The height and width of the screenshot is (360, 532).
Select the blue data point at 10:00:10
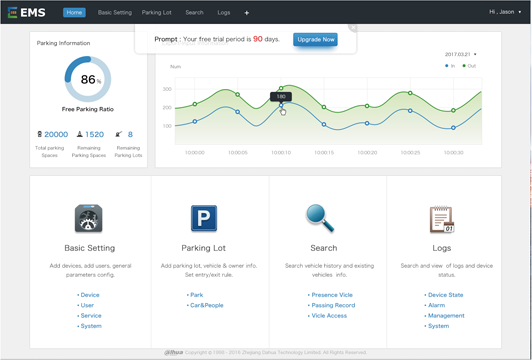(281, 106)
